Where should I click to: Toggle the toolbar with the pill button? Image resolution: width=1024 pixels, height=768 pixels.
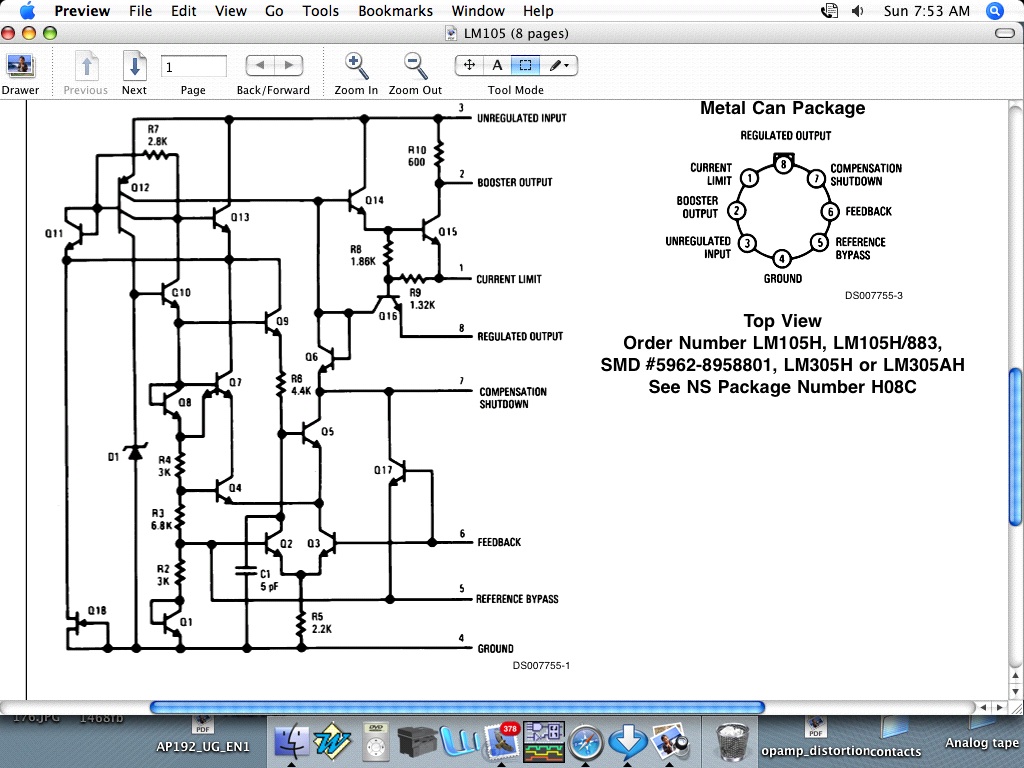[x=1004, y=33]
